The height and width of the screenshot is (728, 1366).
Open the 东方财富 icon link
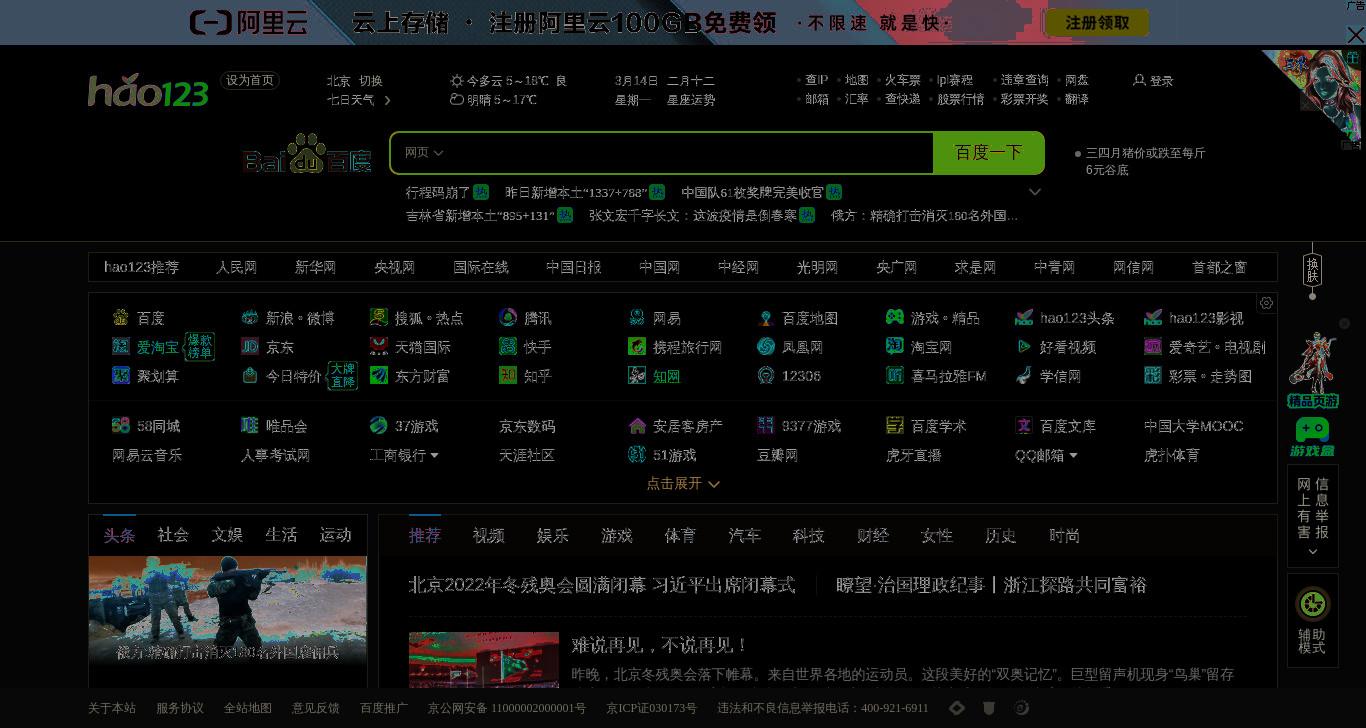point(379,376)
